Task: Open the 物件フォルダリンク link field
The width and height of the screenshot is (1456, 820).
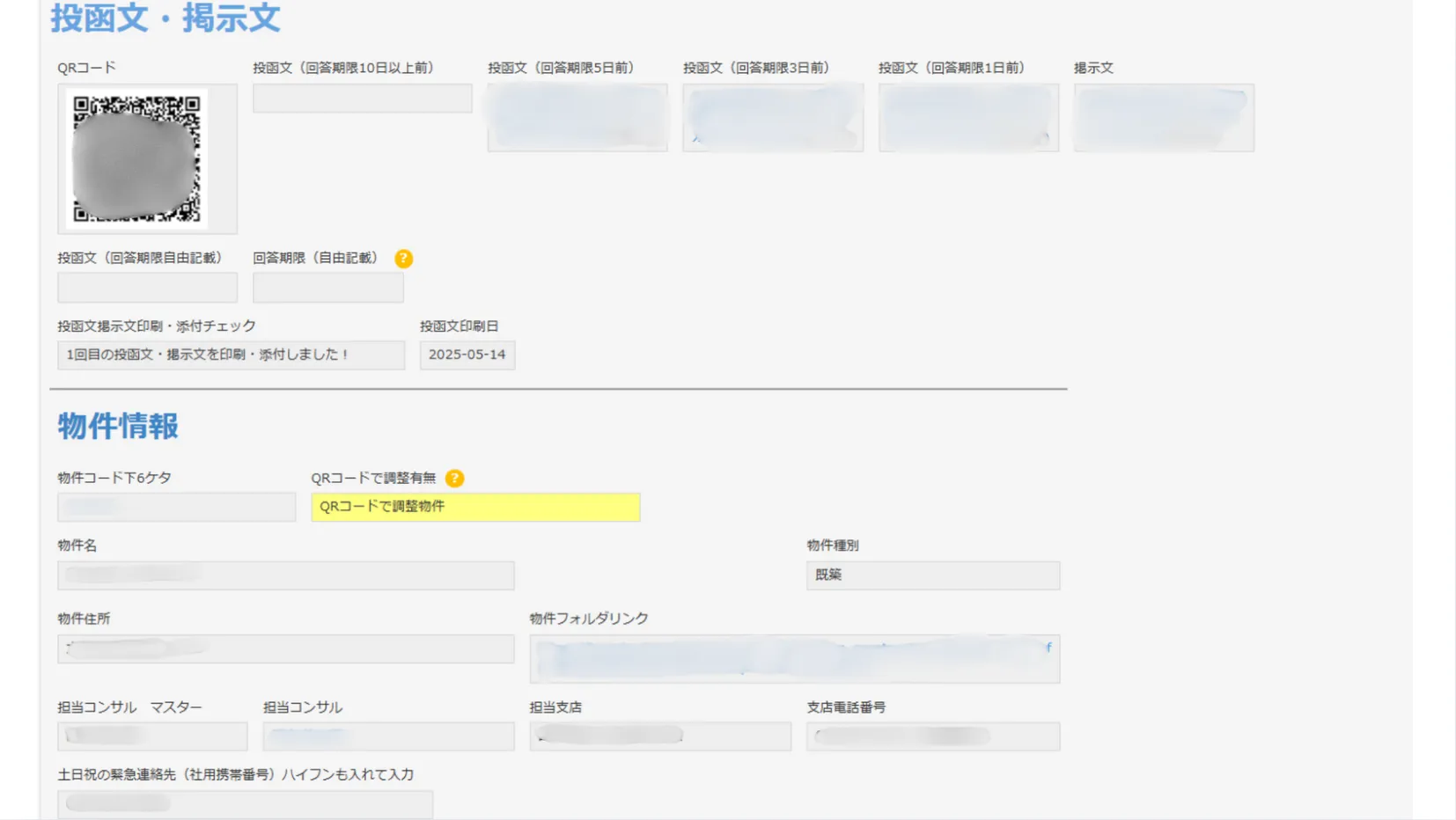Action: [x=794, y=659]
